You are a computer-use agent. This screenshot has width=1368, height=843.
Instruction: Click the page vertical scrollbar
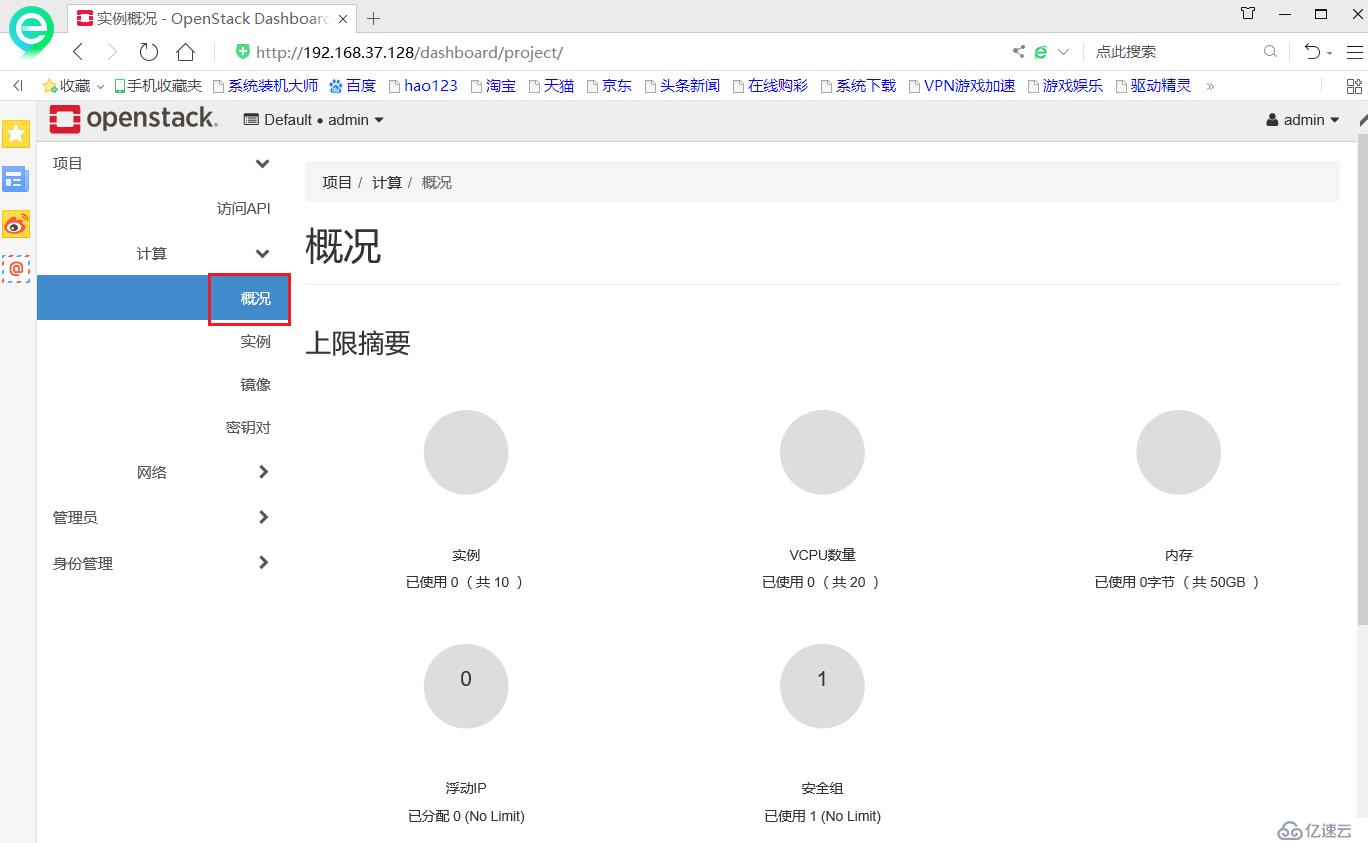pyautogui.click(x=1361, y=380)
